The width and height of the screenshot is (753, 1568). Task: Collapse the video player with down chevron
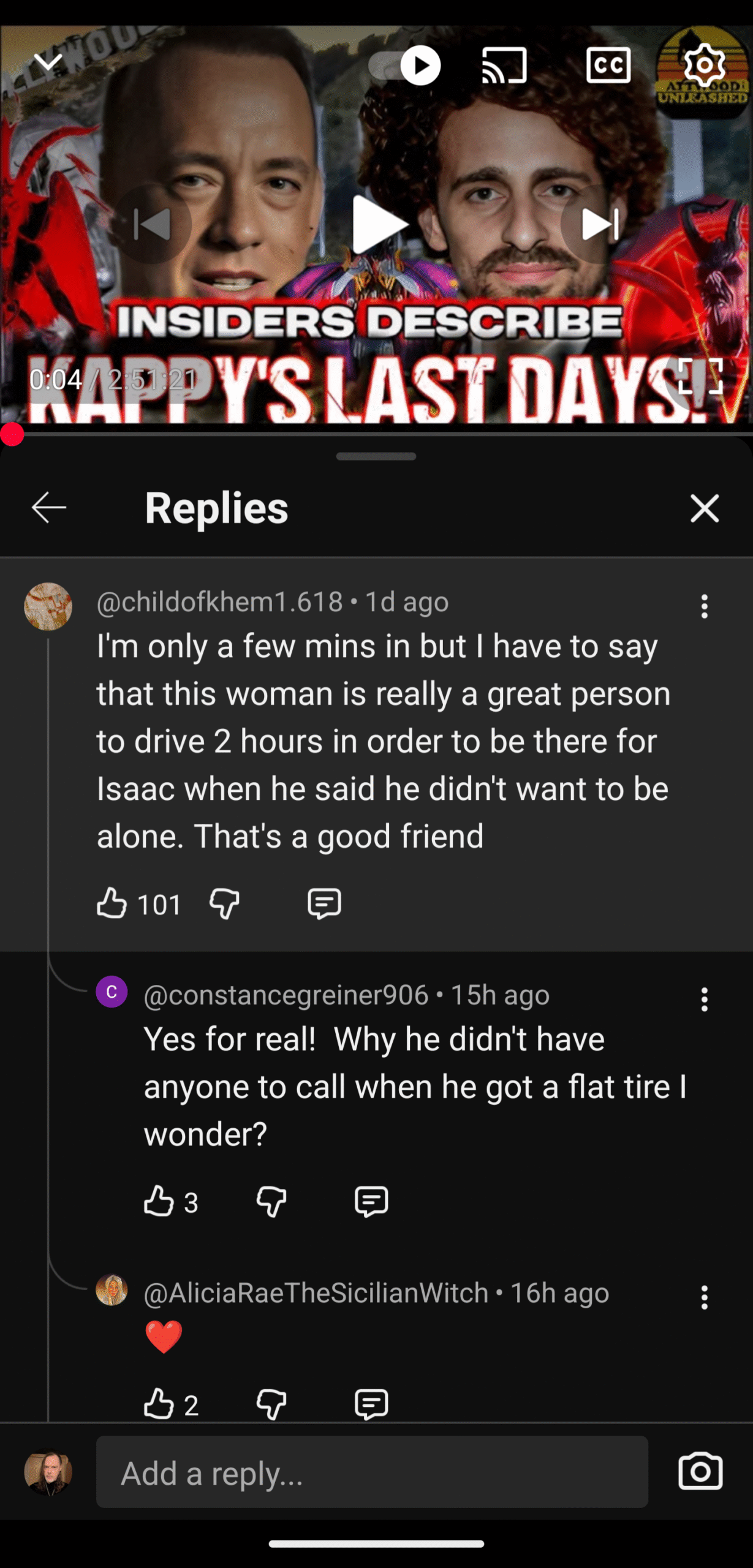[48, 62]
